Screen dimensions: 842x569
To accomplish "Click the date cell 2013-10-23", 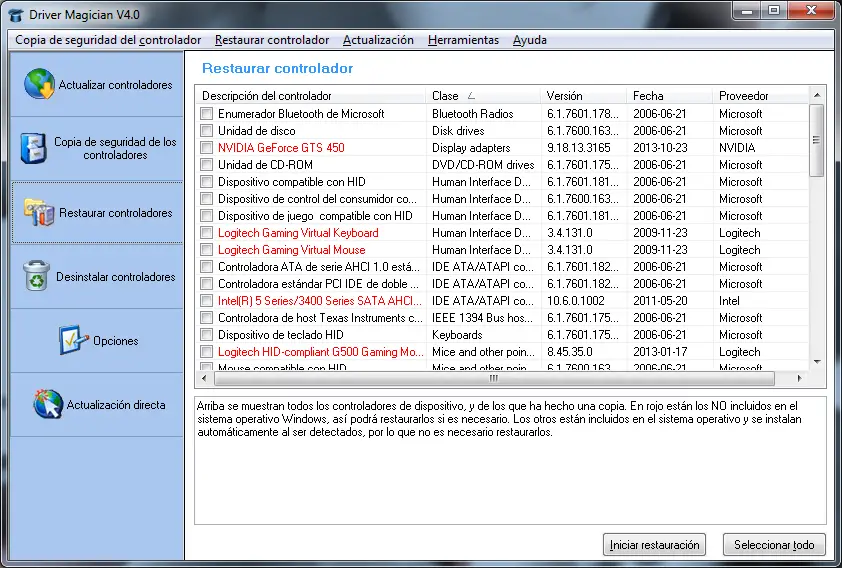I will (x=660, y=148).
